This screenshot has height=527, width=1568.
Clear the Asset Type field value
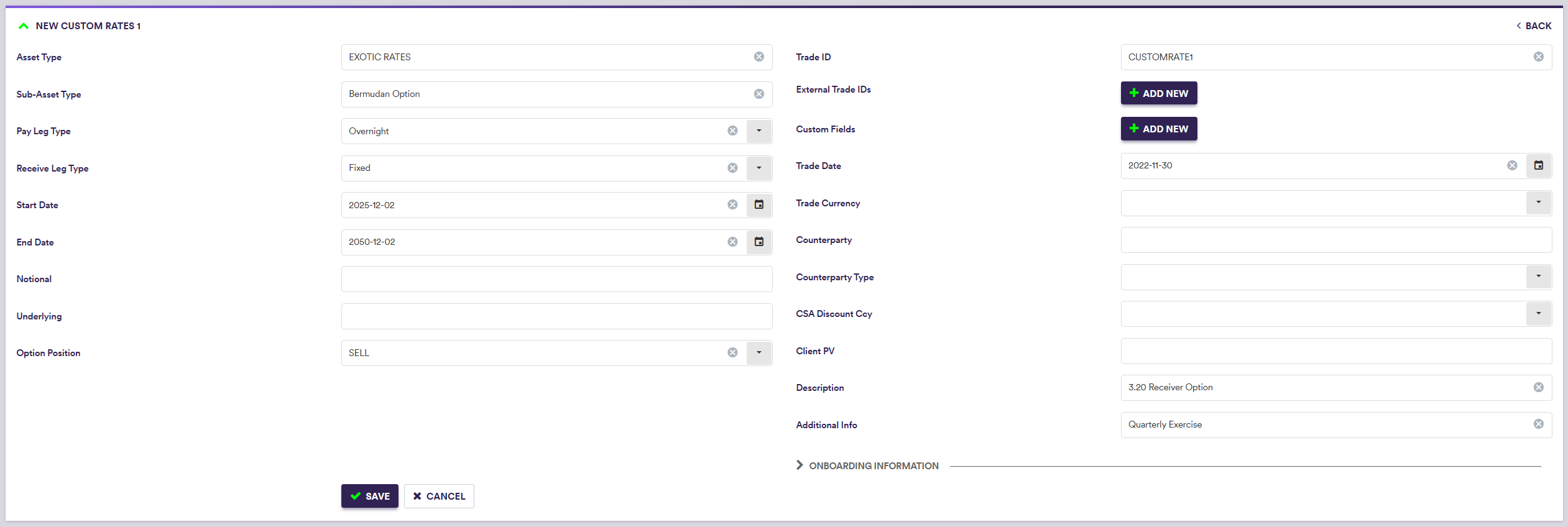pos(759,57)
